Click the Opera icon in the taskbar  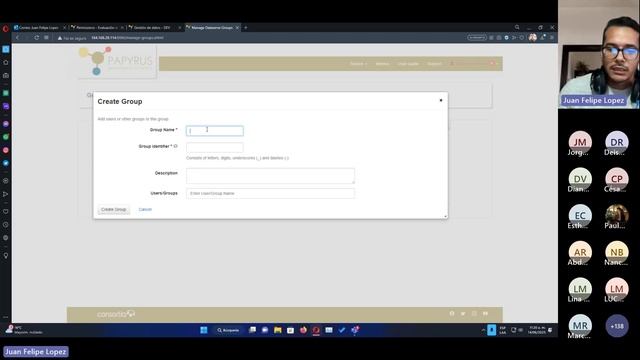(x=316, y=330)
